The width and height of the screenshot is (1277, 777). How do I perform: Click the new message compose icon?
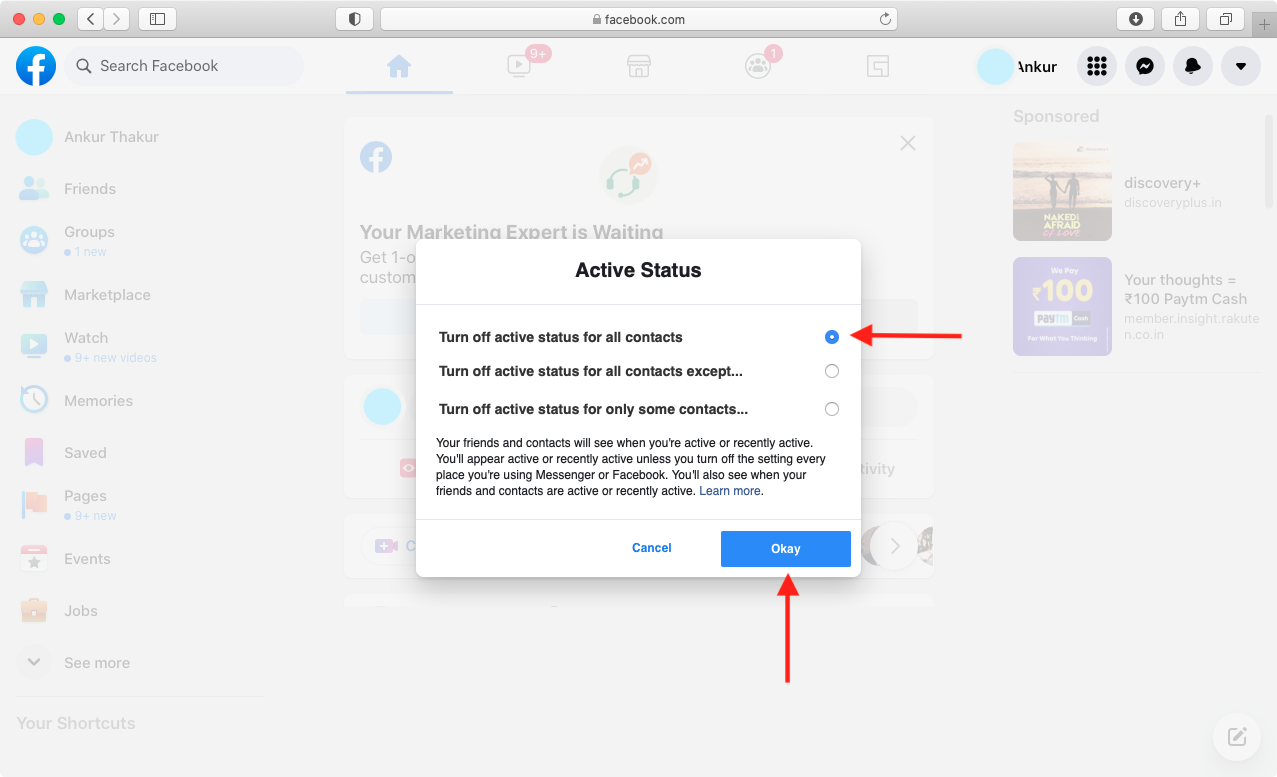click(1237, 737)
